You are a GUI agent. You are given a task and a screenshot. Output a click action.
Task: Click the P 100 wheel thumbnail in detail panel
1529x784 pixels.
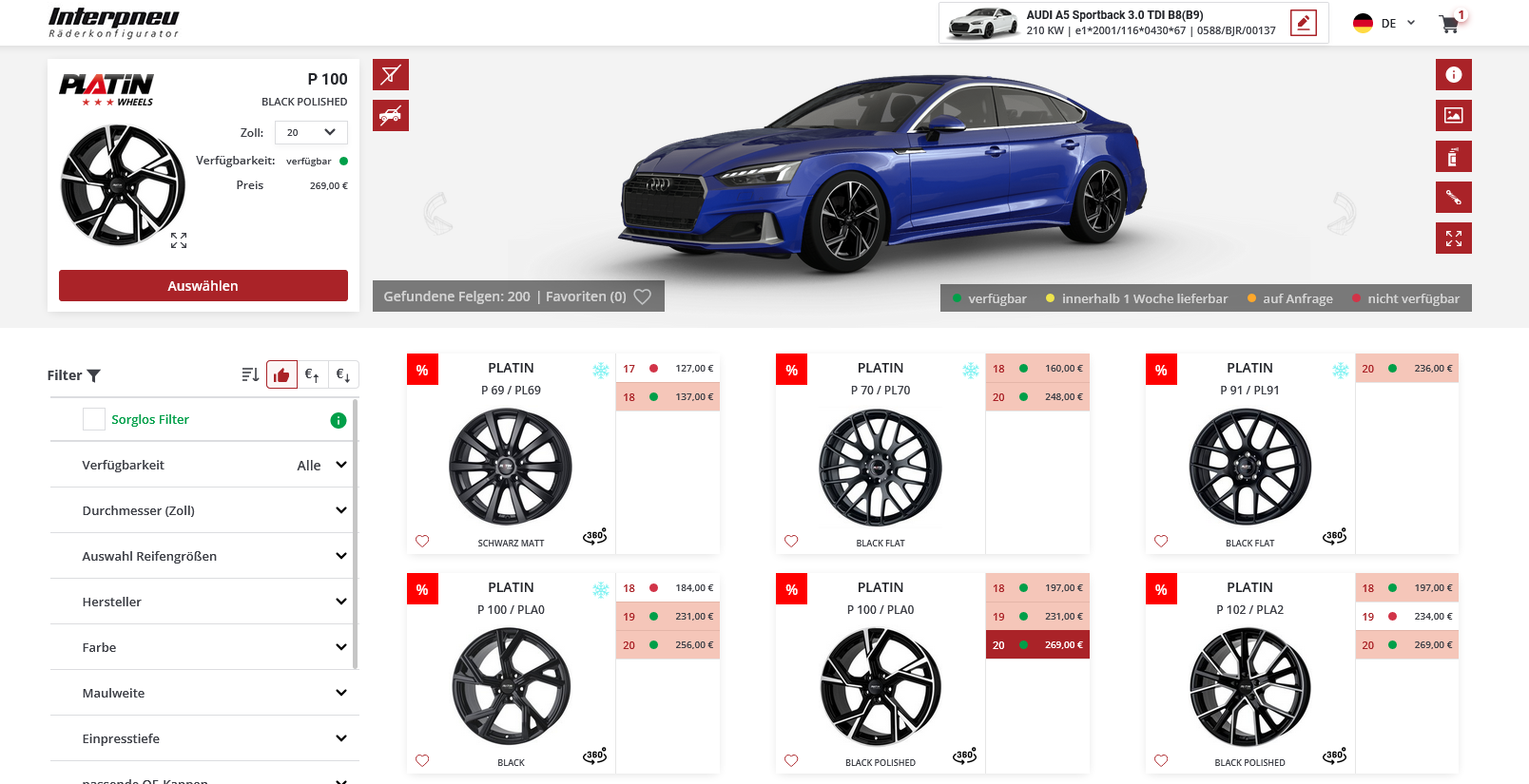coord(123,185)
